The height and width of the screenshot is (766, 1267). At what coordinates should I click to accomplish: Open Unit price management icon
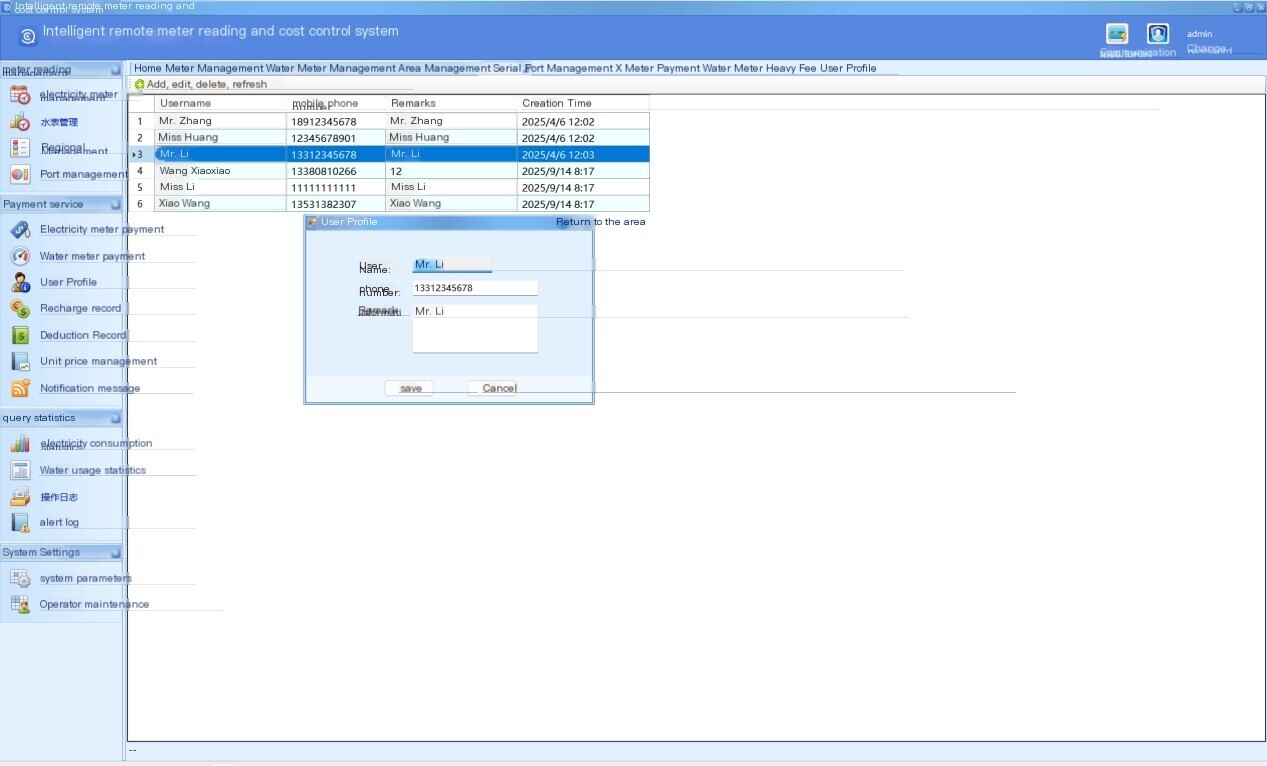(20, 361)
